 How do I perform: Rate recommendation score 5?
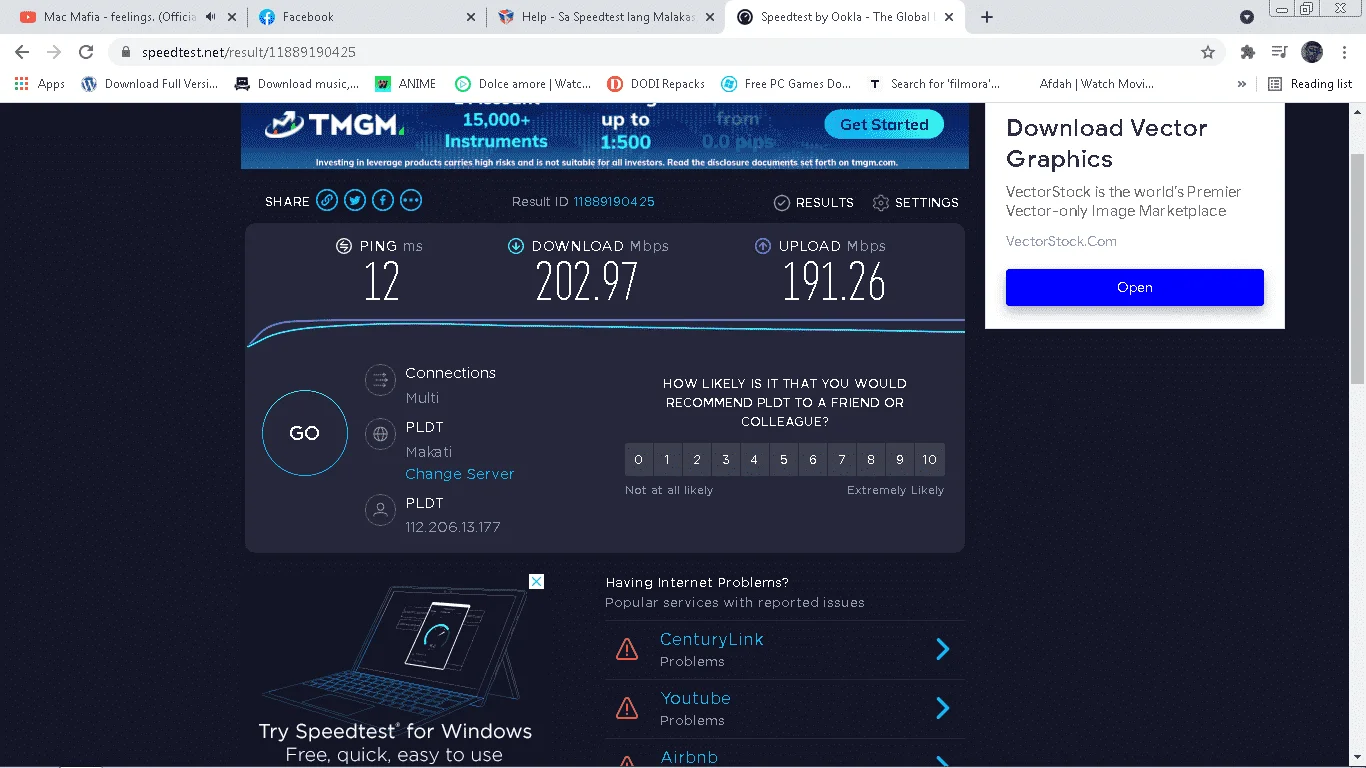[784, 460]
